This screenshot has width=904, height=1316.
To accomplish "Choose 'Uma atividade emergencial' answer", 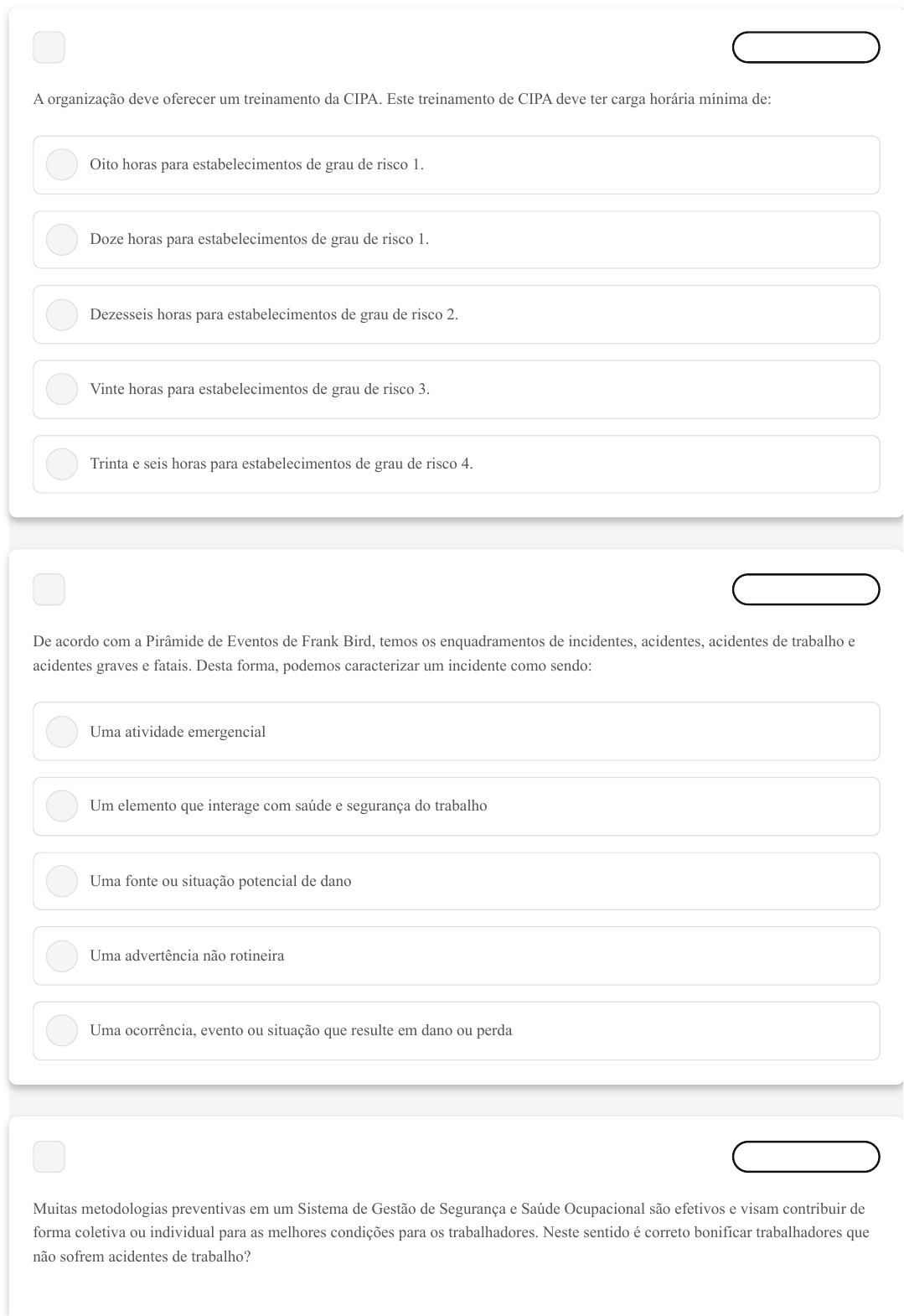I will 61,732.
